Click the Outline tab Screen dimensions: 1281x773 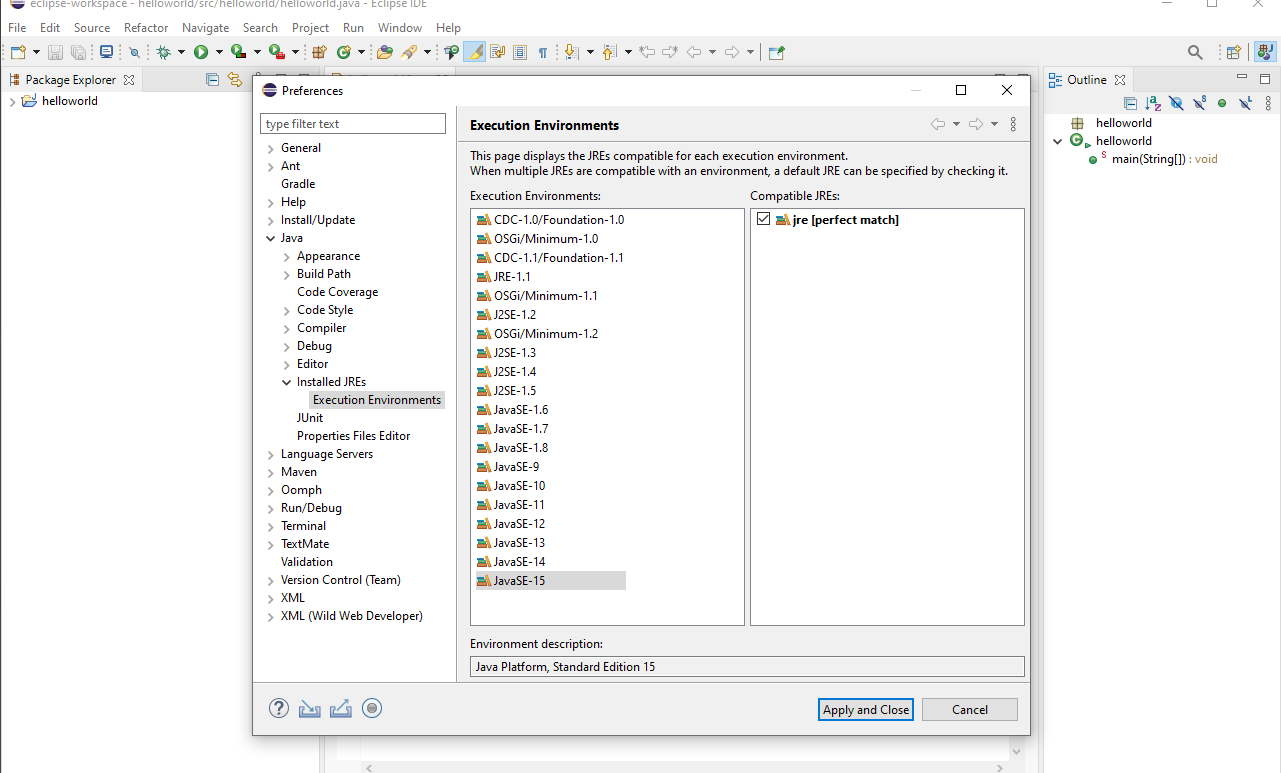1086,79
